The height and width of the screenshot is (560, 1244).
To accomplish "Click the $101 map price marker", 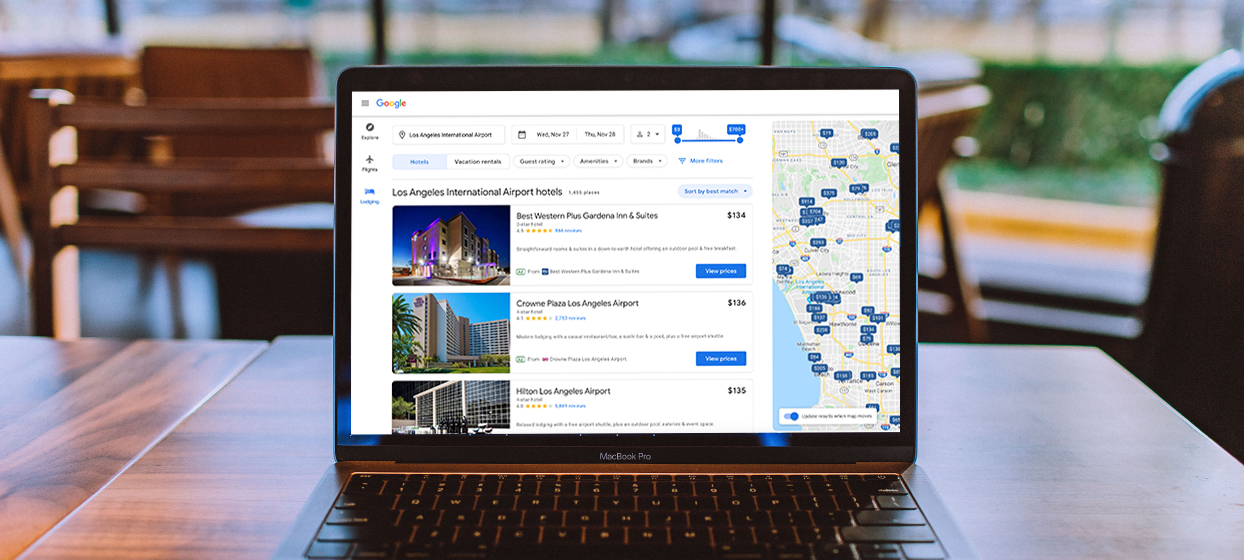I will (878, 318).
